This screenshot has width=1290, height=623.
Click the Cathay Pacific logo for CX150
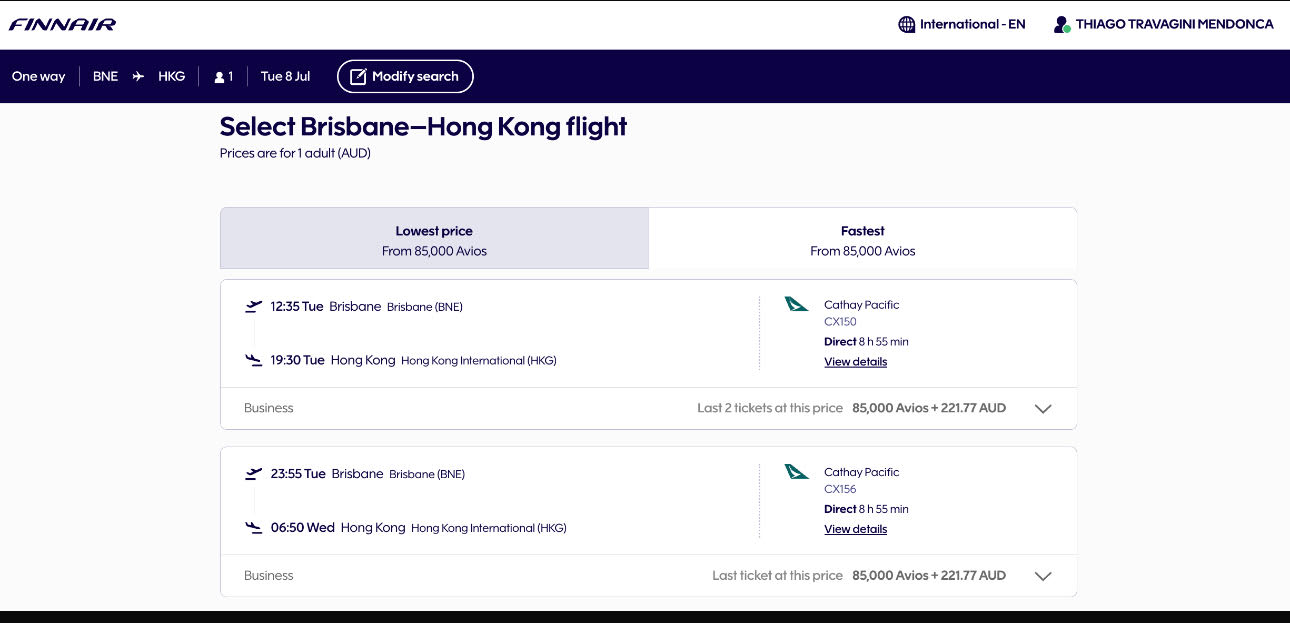(x=796, y=304)
